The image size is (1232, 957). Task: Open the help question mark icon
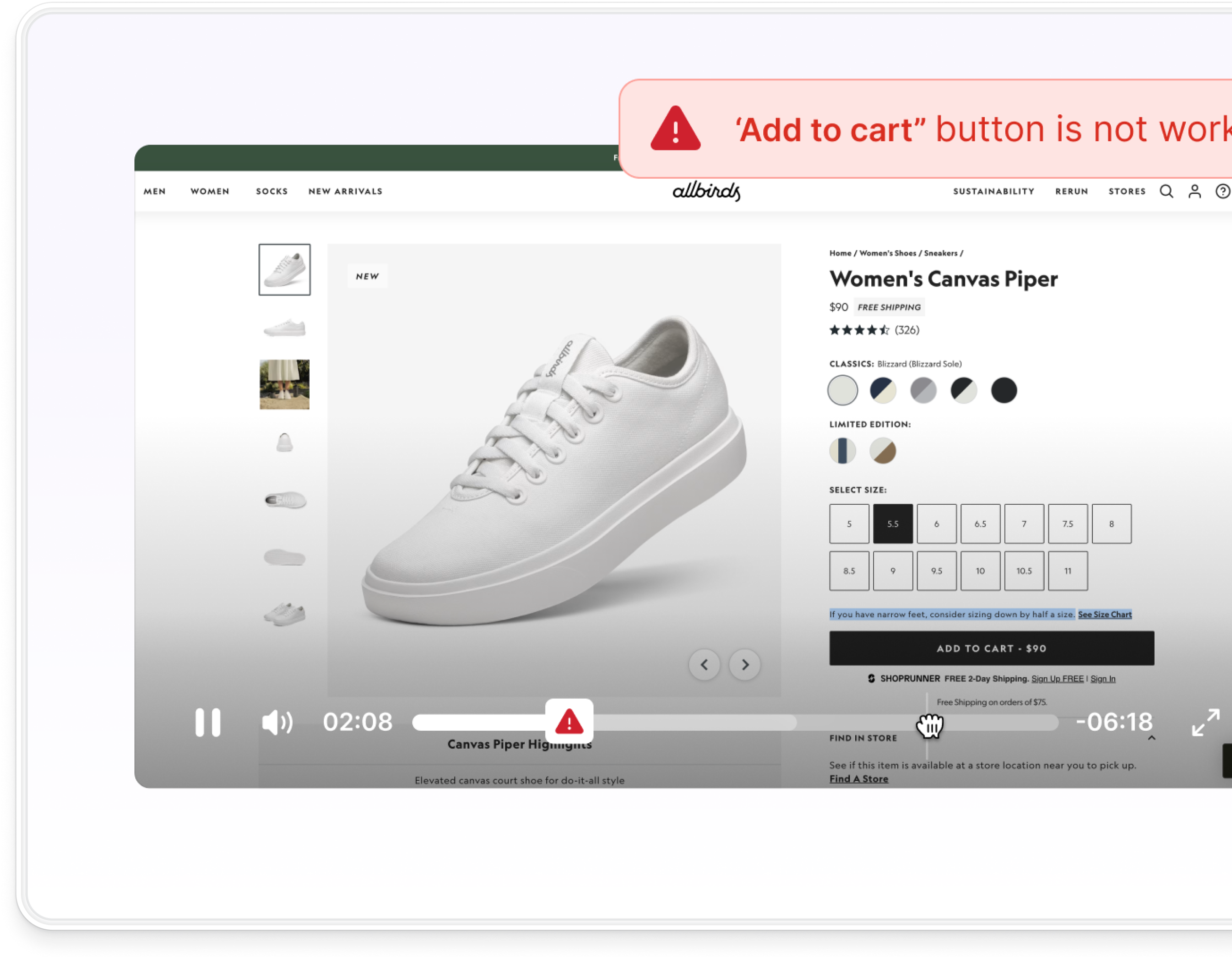[1222, 191]
